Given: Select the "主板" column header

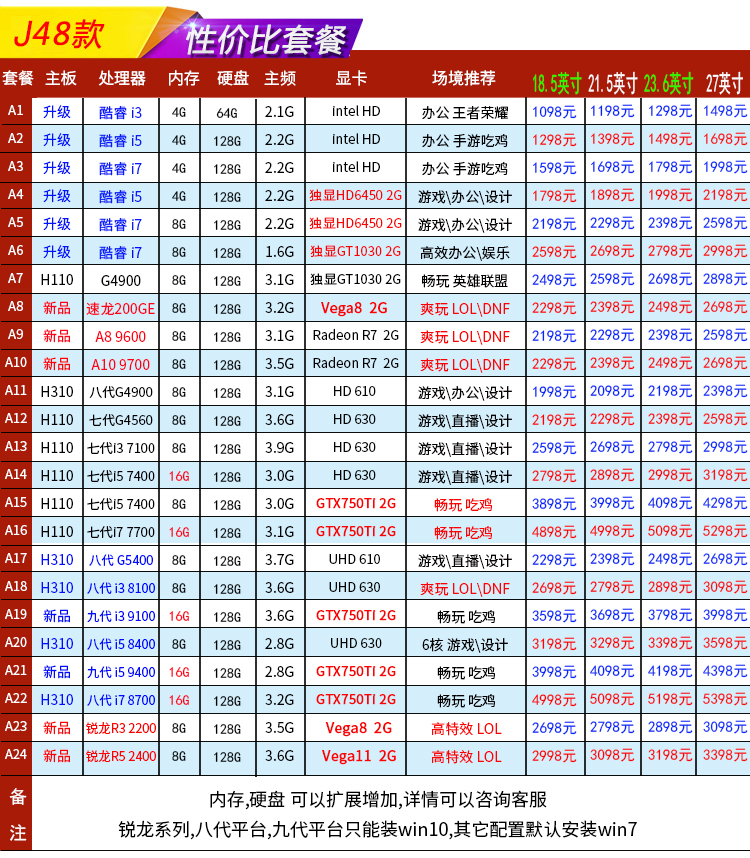Looking at the screenshot, I should click(61, 78).
